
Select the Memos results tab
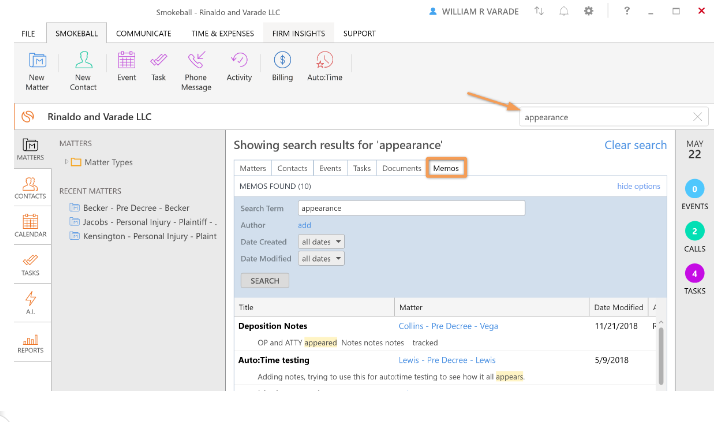446,168
